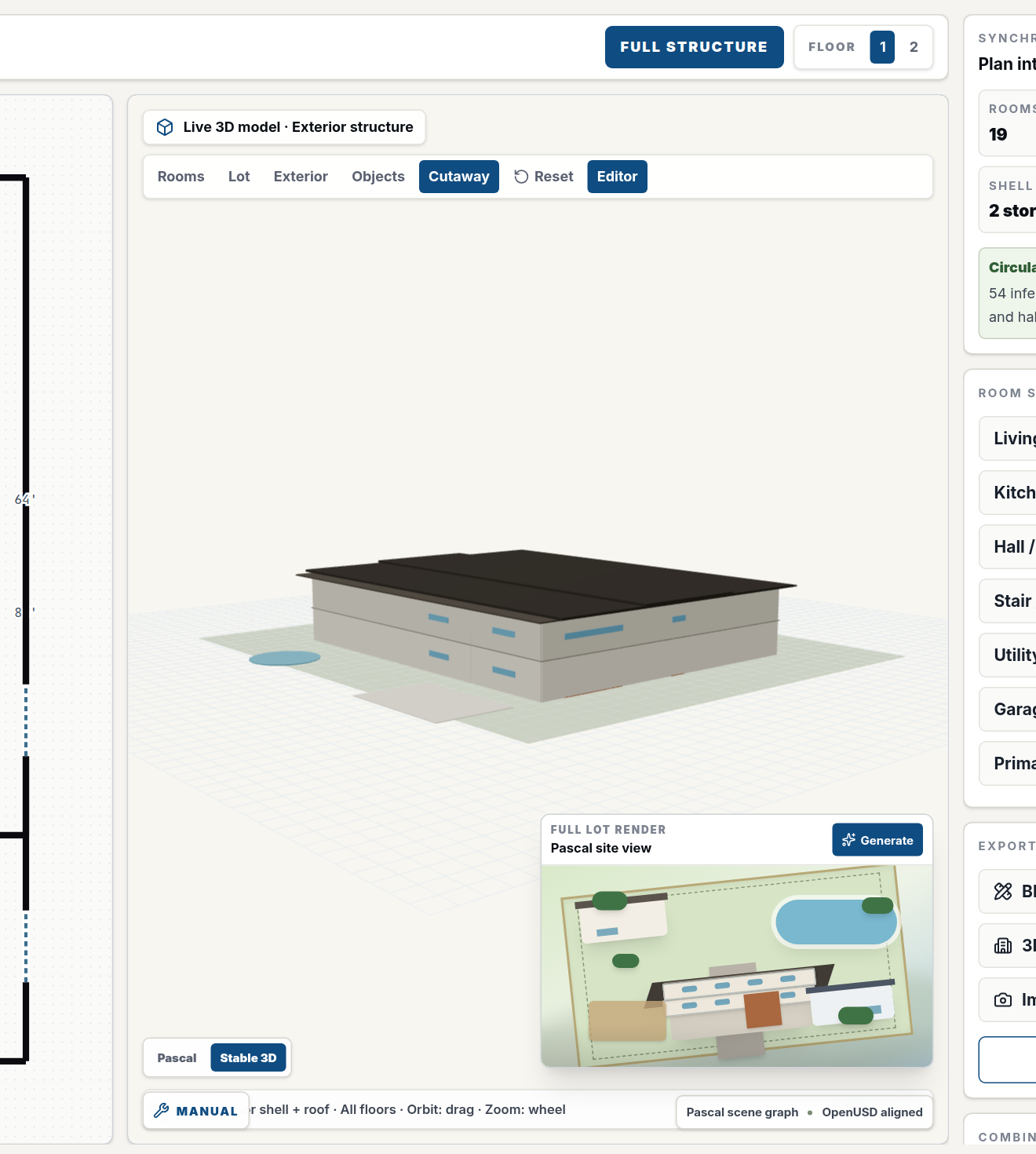Image resolution: width=1036 pixels, height=1154 pixels.
Task: Click the cube icon beside Live 3D model
Action: click(x=165, y=127)
